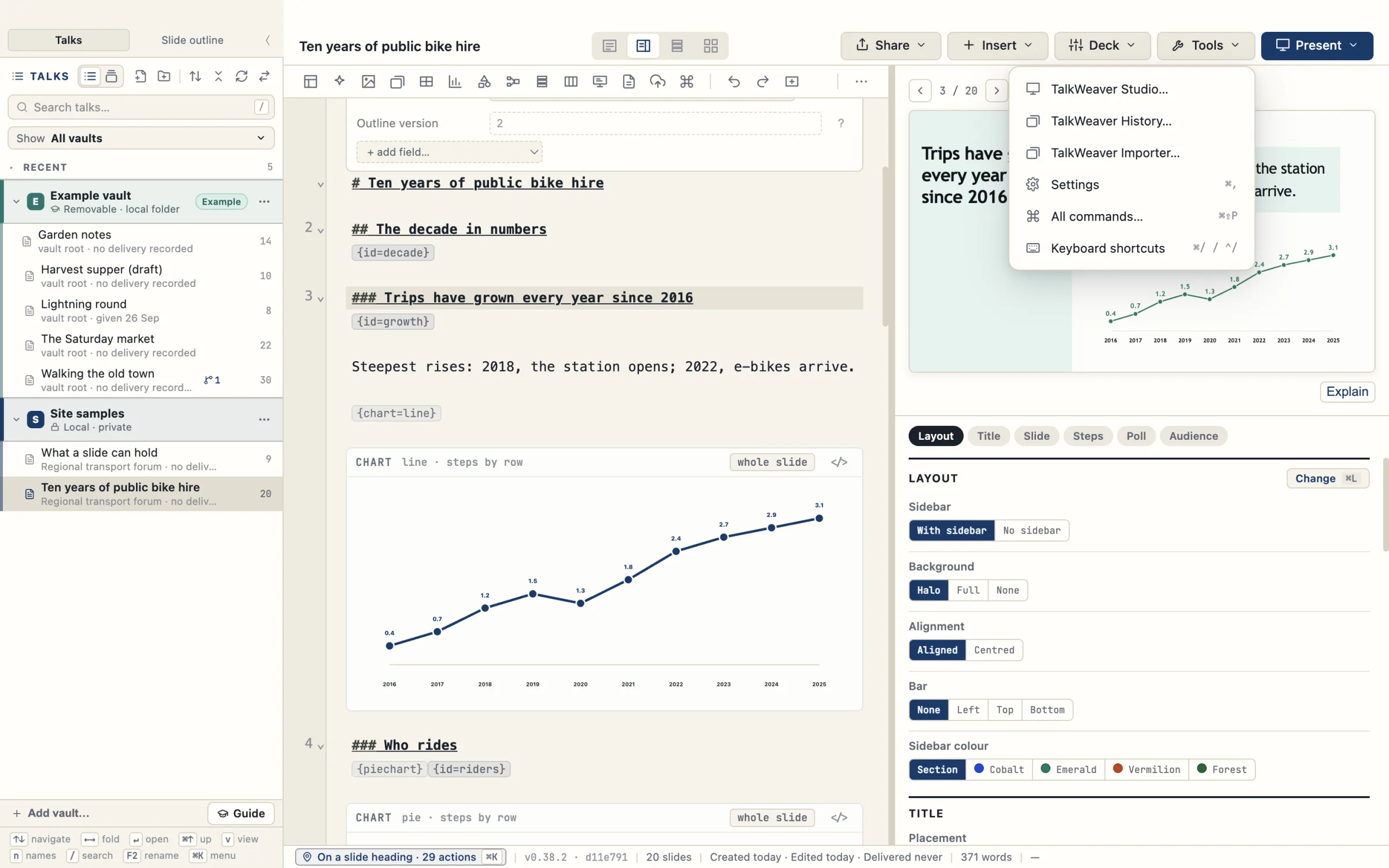The height and width of the screenshot is (868, 1389).
Task: Select the No sidebar option
Action: point(1032,531)
